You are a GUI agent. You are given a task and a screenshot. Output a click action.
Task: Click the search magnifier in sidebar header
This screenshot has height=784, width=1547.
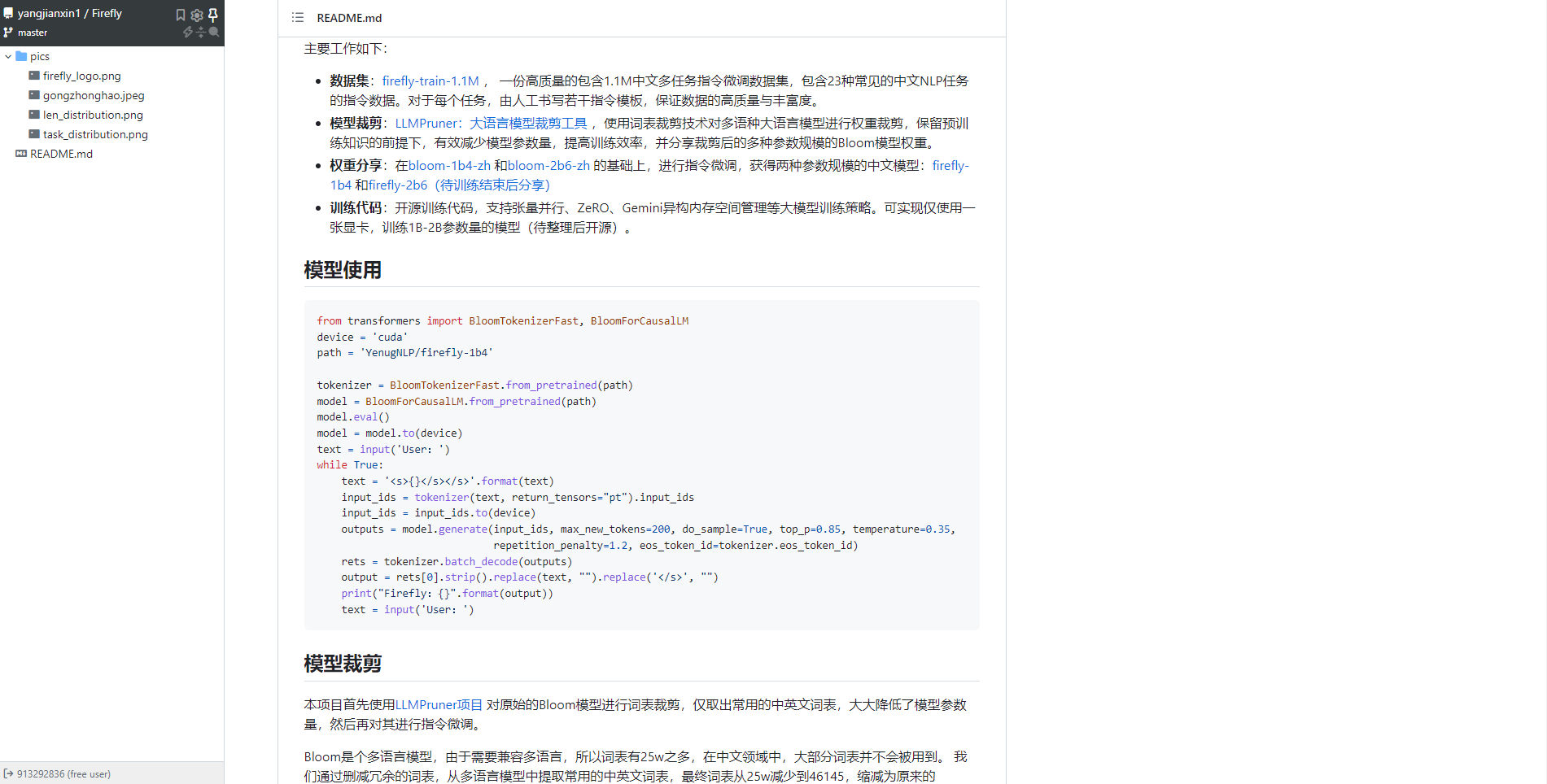click(214, 32)
